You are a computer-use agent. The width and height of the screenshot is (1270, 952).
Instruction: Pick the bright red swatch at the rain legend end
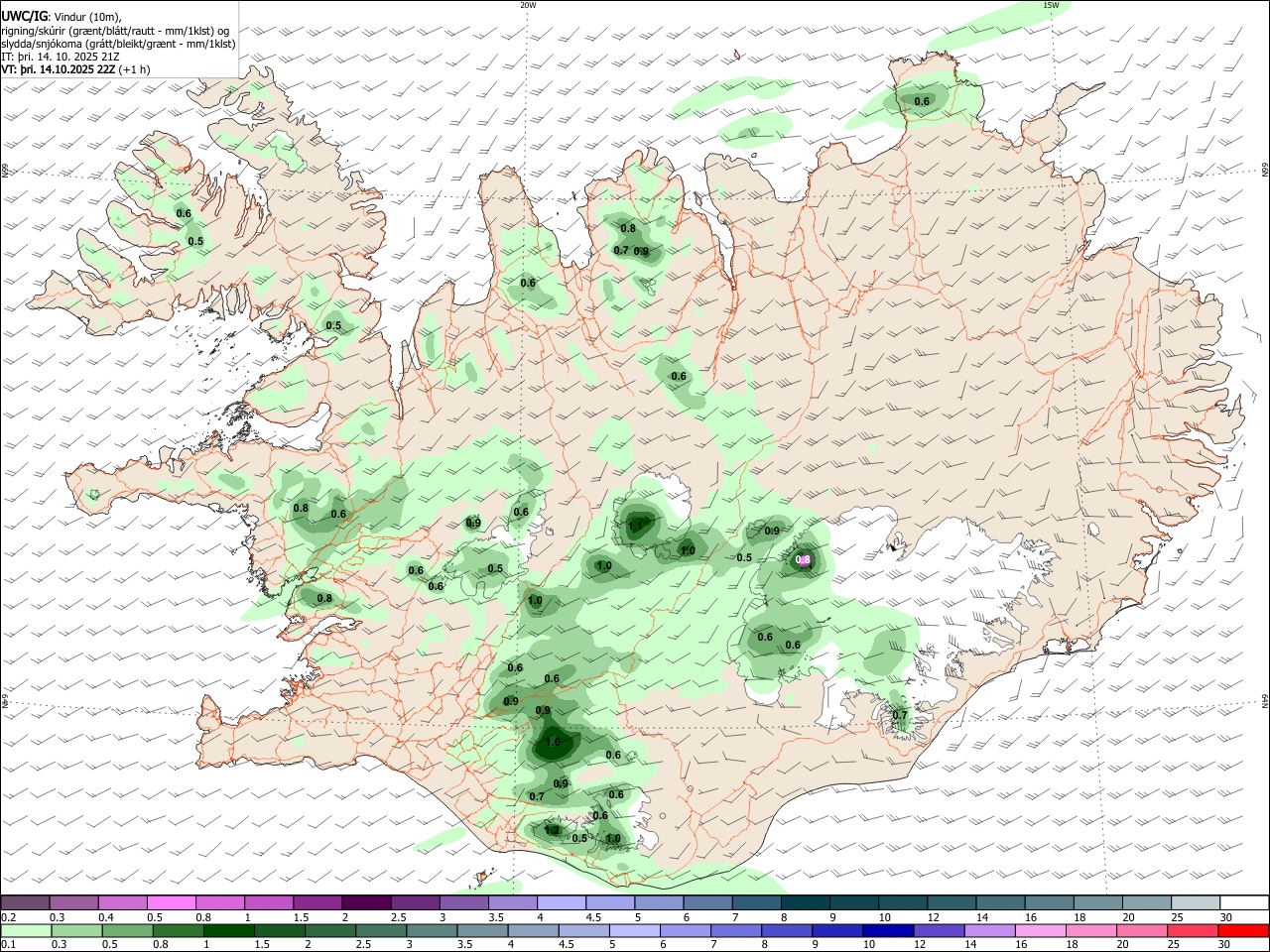[1244, 931]
